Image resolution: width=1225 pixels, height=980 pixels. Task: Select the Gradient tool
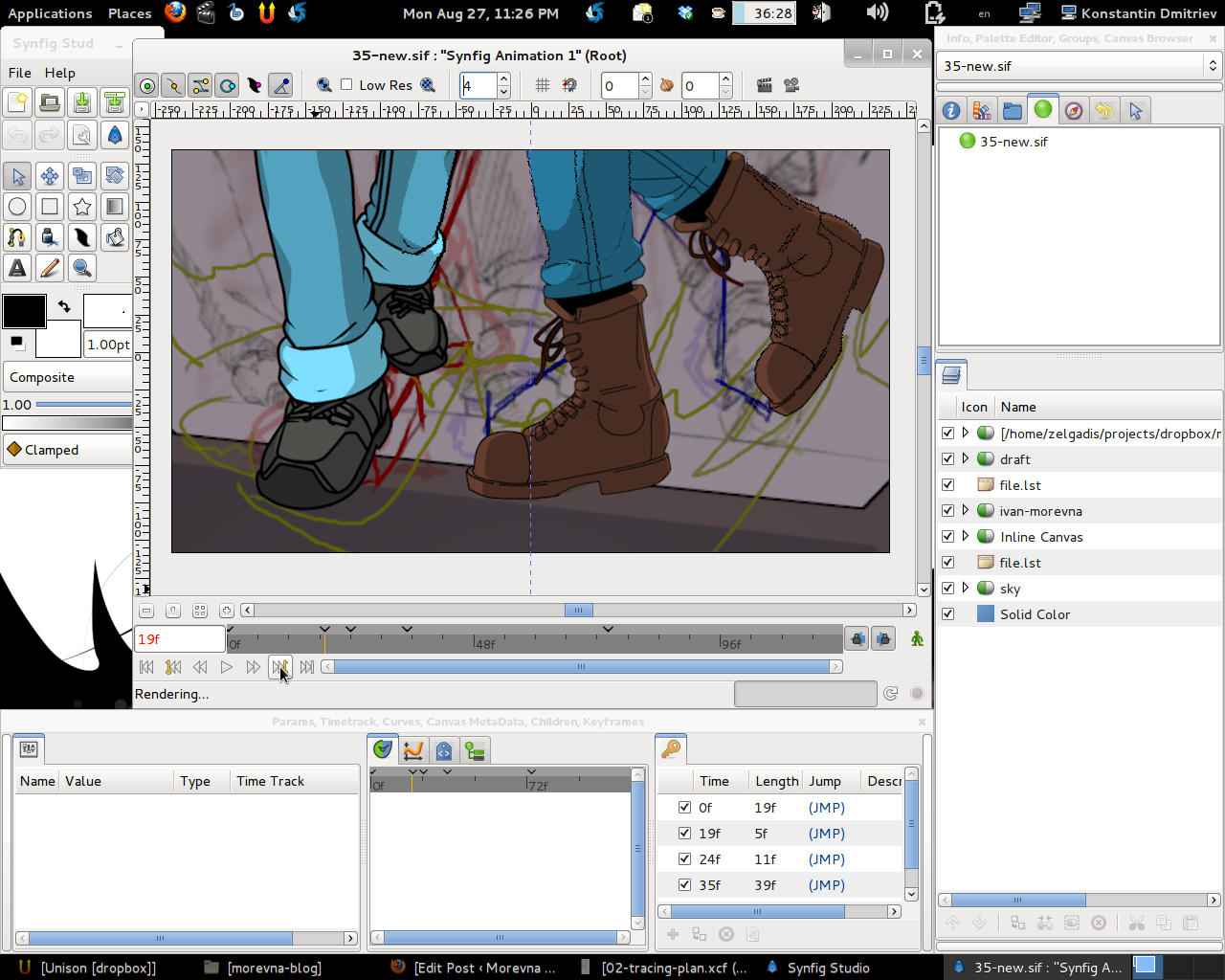point(115,206)
